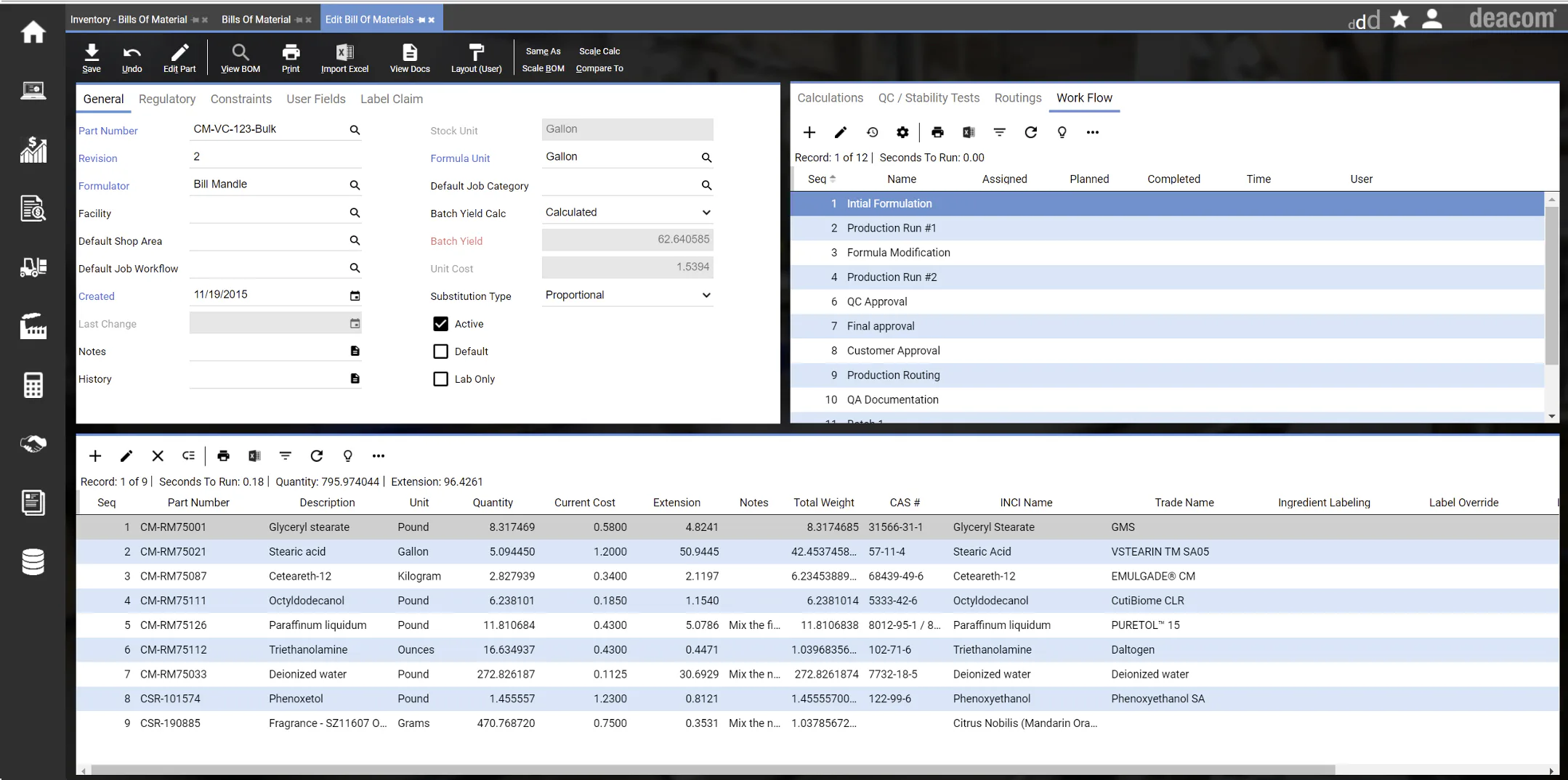Refresh the Work Flow grid
Viewport: 1568px width, 780px height.
(1031, 132)
